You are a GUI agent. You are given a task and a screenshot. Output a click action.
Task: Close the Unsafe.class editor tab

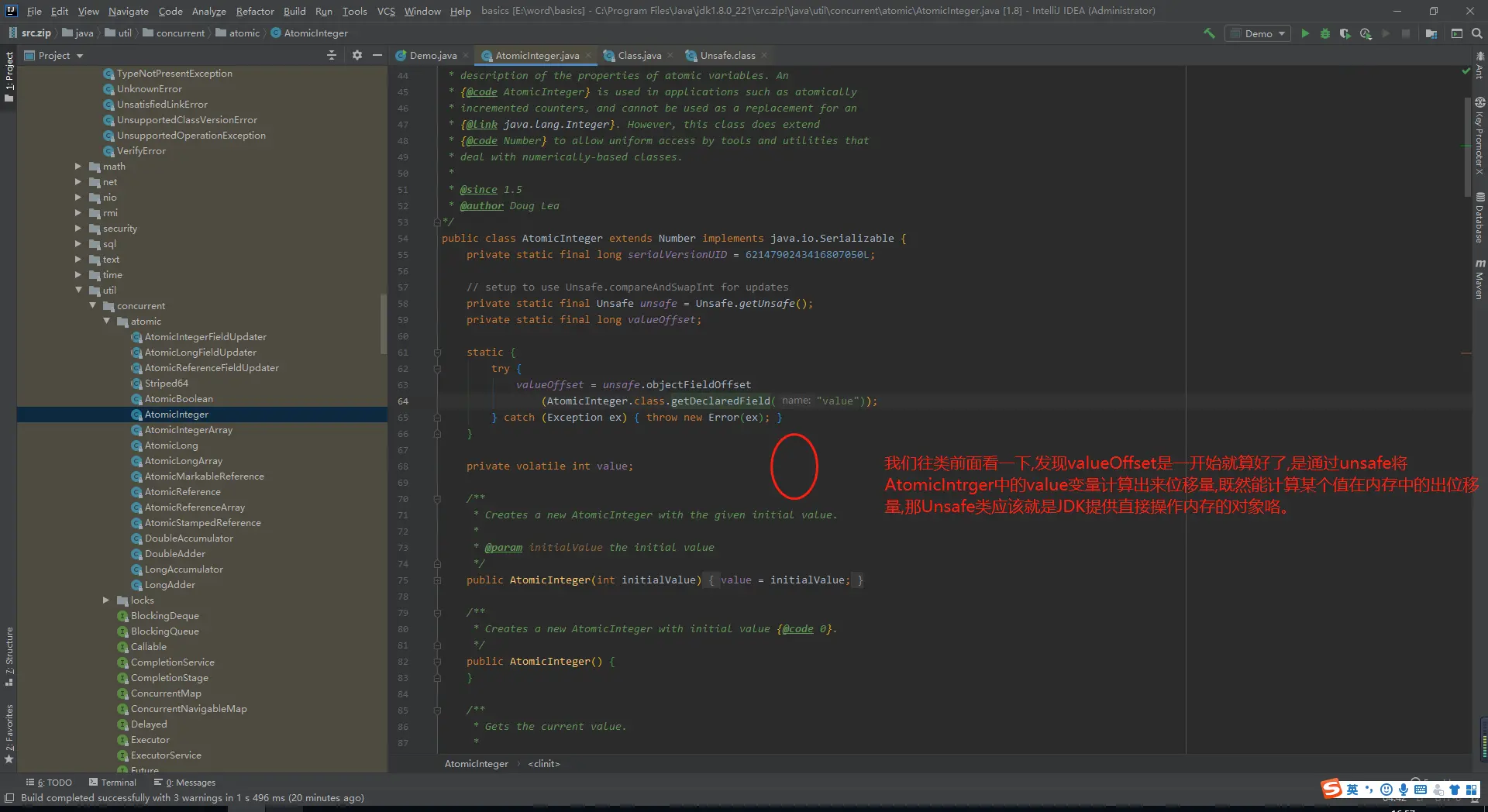764,56
